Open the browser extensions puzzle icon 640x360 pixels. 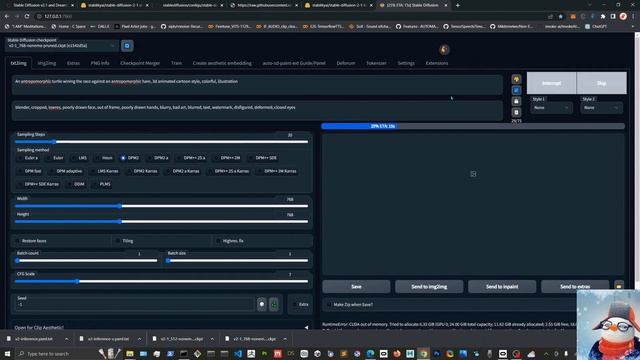[603, 16]
